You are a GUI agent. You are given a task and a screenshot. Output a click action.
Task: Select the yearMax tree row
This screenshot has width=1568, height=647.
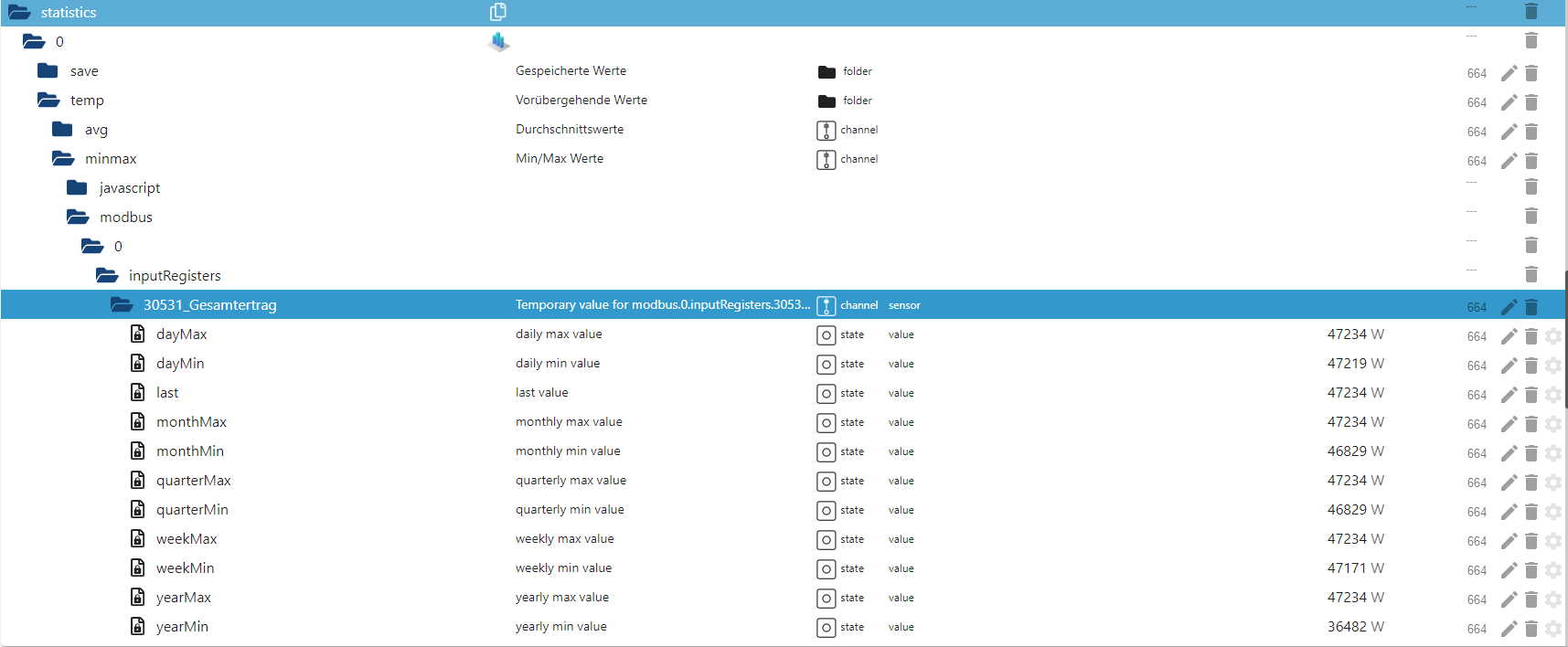pos(784,597)
